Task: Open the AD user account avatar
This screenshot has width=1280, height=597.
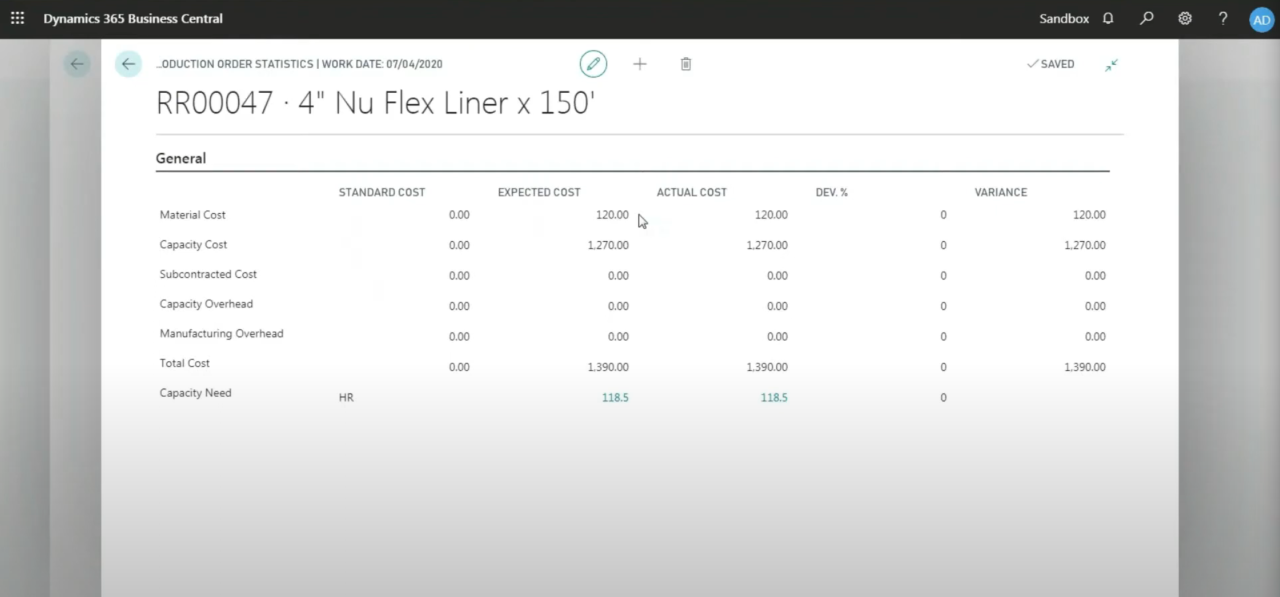Action: point(1261,19)
